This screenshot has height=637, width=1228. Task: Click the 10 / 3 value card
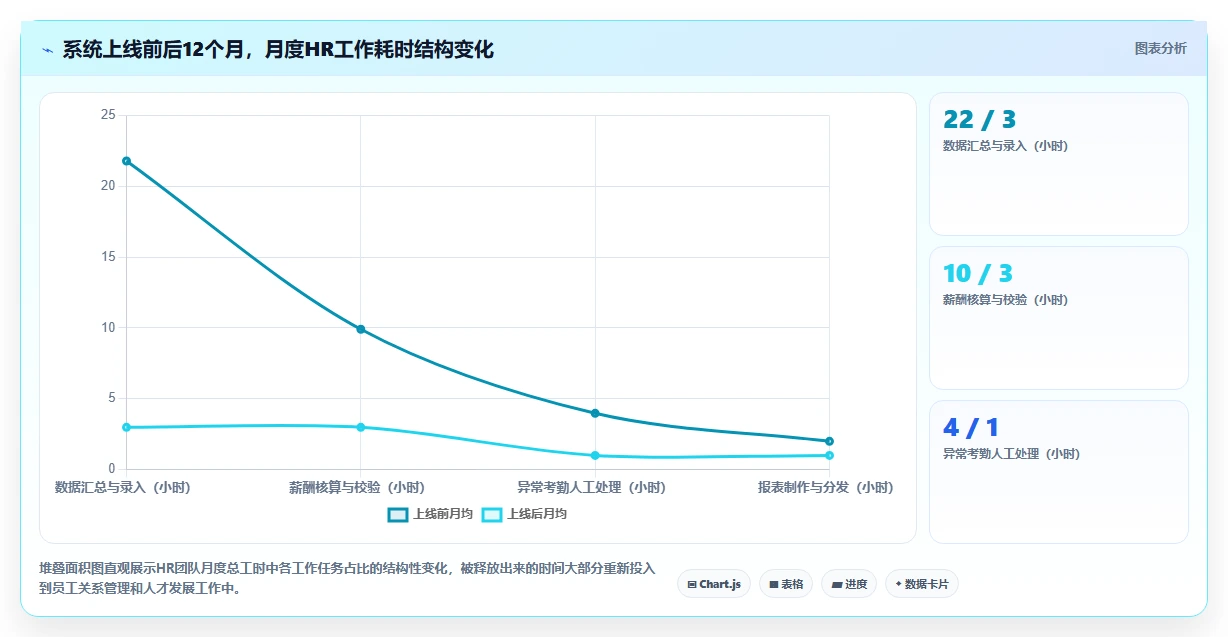[1059, 318]
